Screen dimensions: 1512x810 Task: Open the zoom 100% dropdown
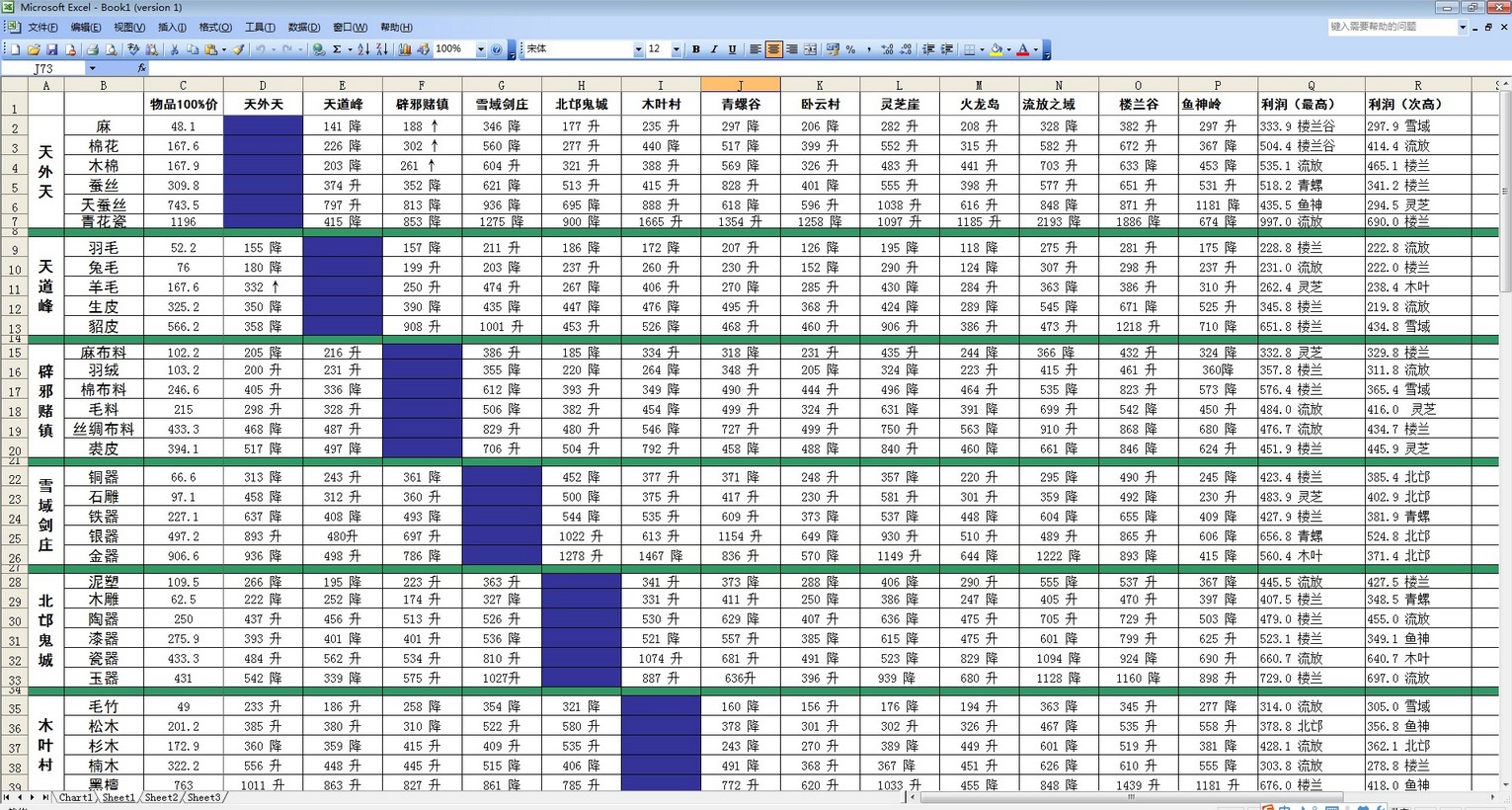481,49
